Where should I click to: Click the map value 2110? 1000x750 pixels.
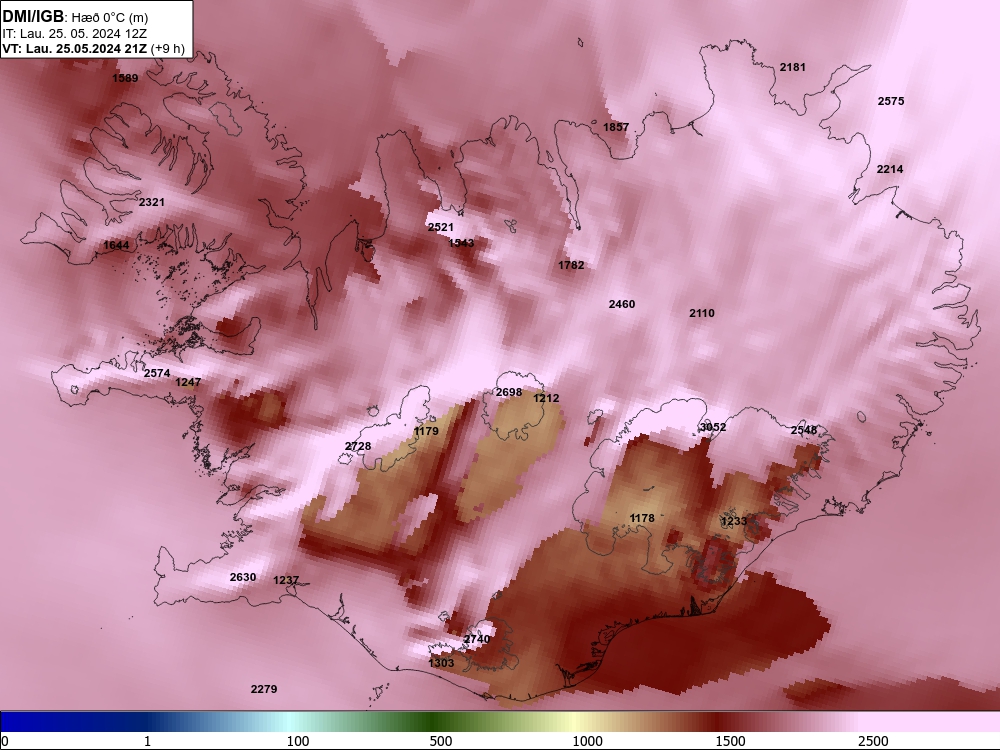pyautogui.click(x=702, y=313)
